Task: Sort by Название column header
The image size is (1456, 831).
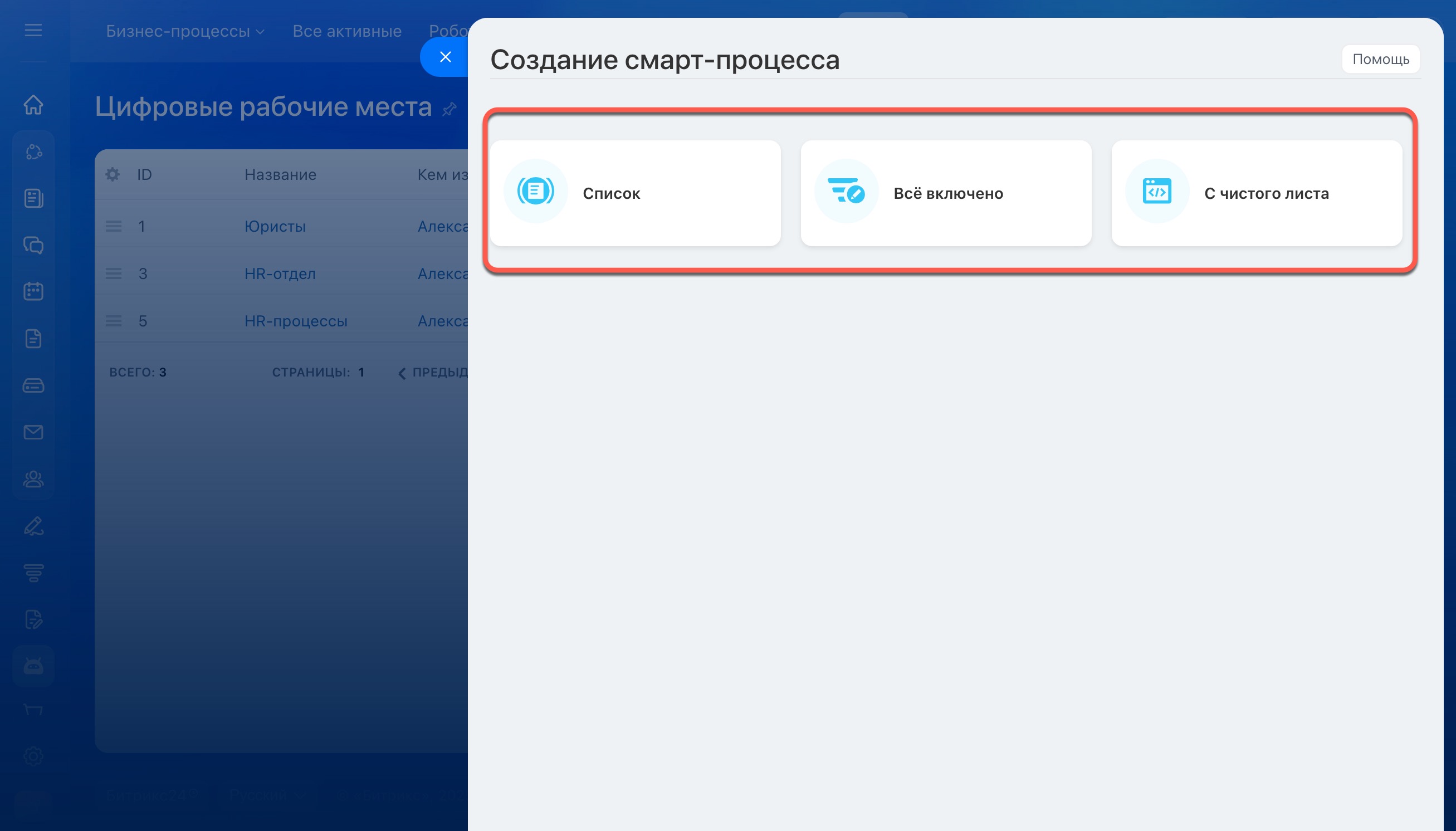Action: click(280, 175)
